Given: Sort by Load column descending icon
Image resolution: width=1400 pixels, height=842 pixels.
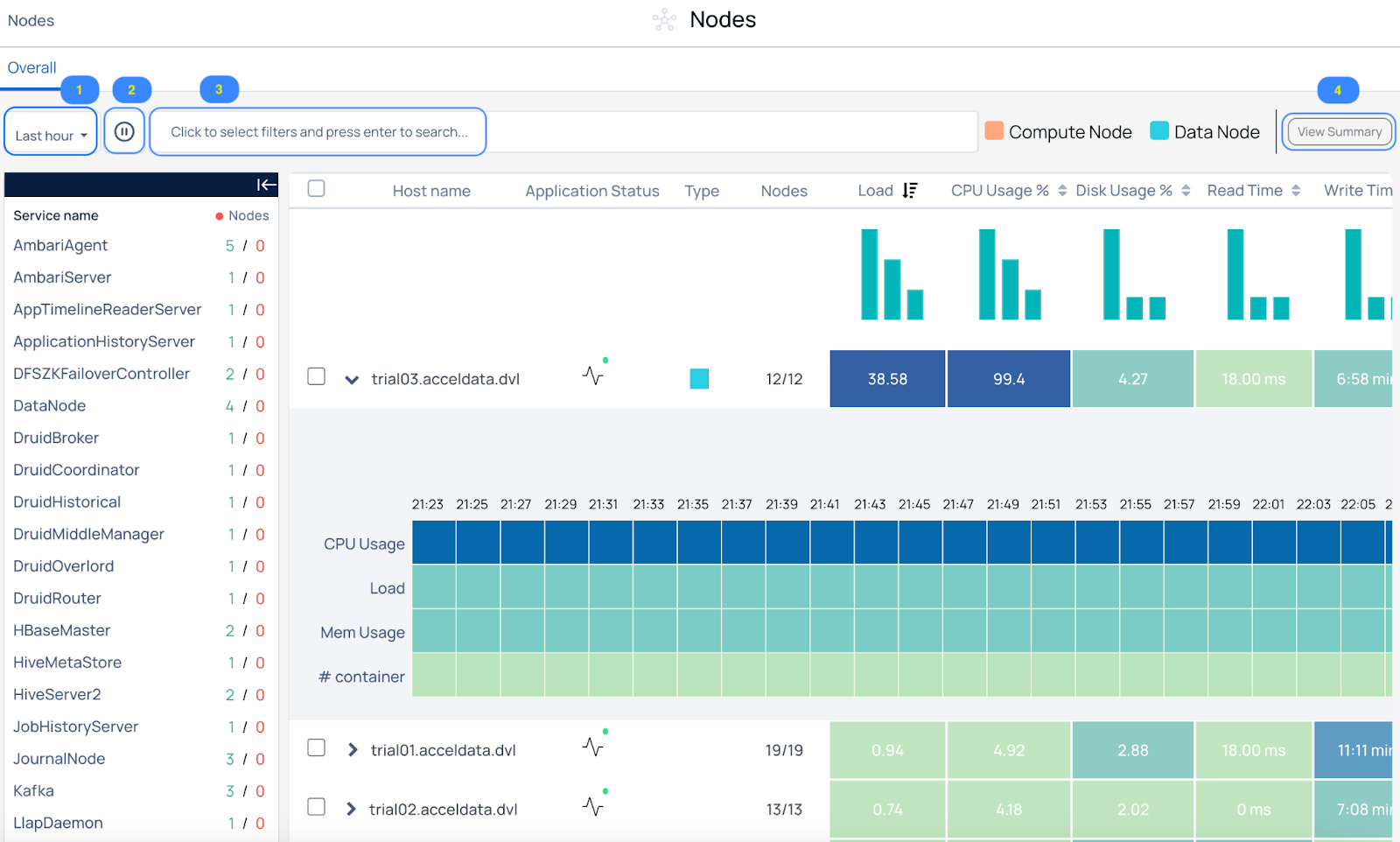Looking at the screenshot, I should point(910,191).
